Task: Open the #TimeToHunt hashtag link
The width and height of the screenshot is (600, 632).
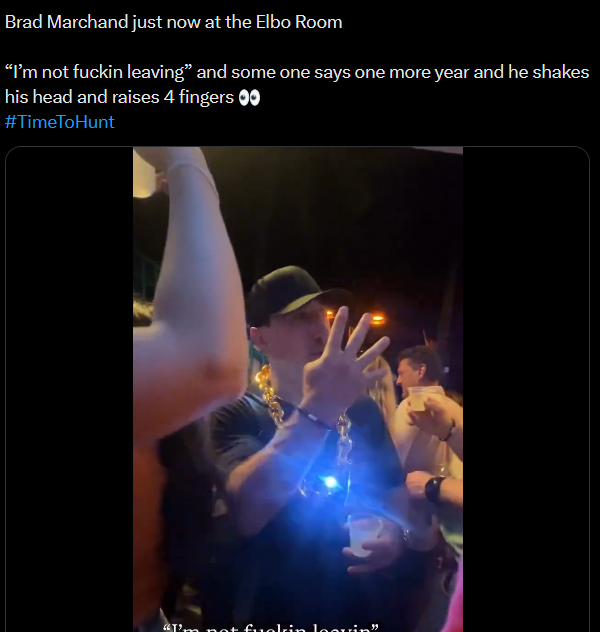Action: tap(60, 122)
